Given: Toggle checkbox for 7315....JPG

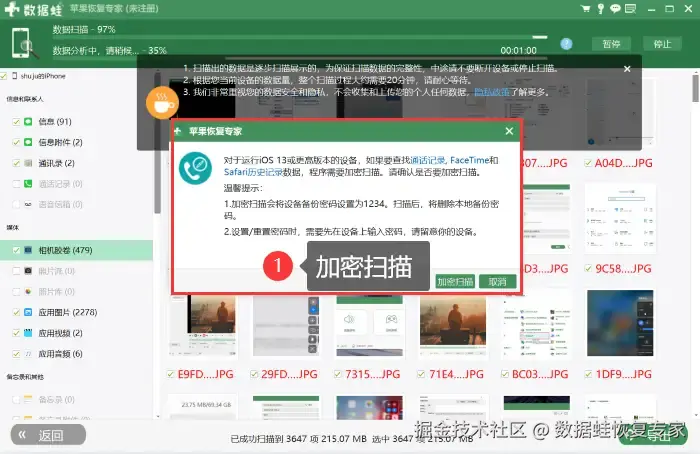Looking at the screenshot, I should 338,374.
